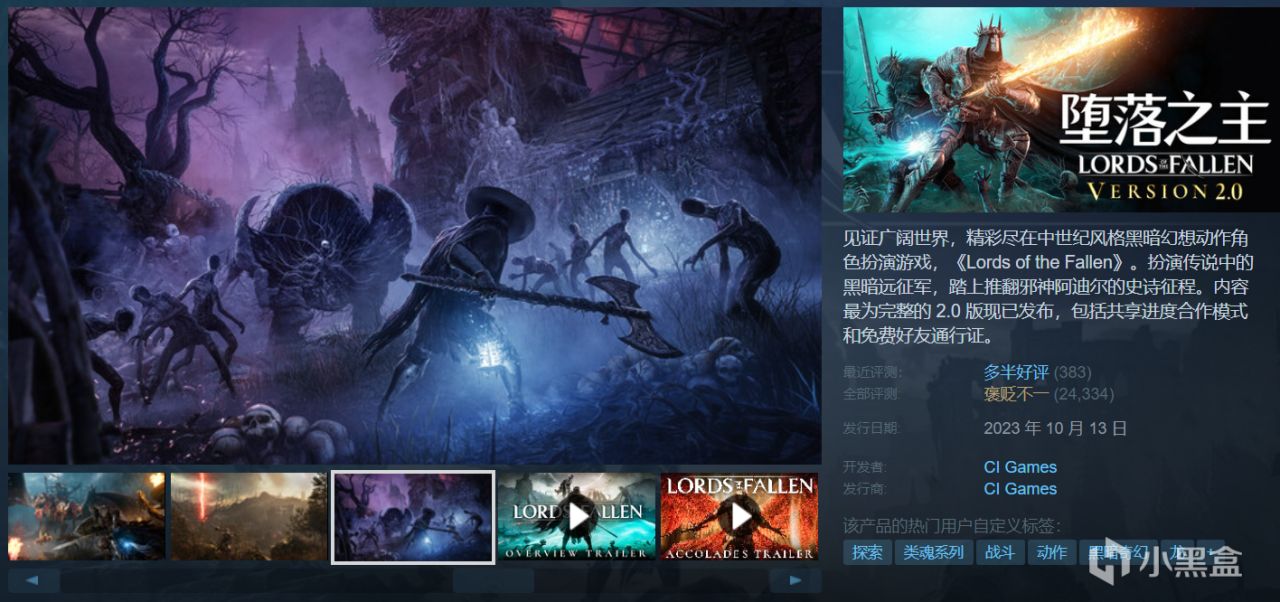Select the first screenshot thumbnail with fiery battle

[x=86, y=516]
